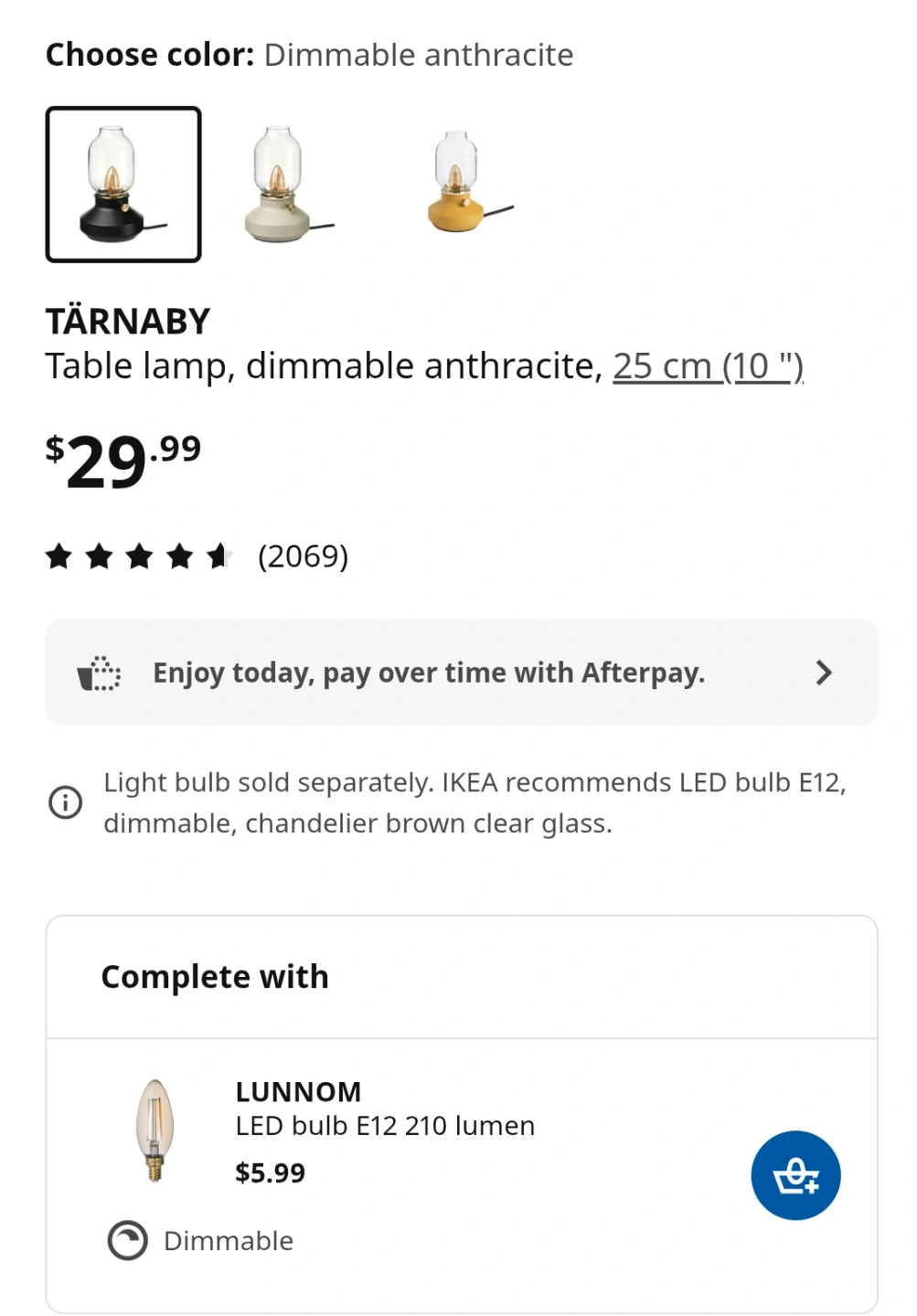
Task: Click the LED bulb E12 description
Action: [x=385, y=1126]
